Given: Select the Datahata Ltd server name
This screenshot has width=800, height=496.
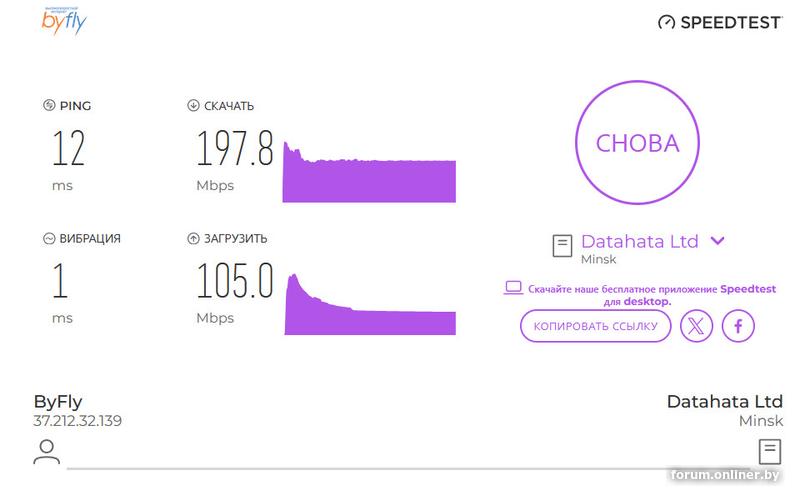Looking at the screenshot, I should [x=639, y=241].
